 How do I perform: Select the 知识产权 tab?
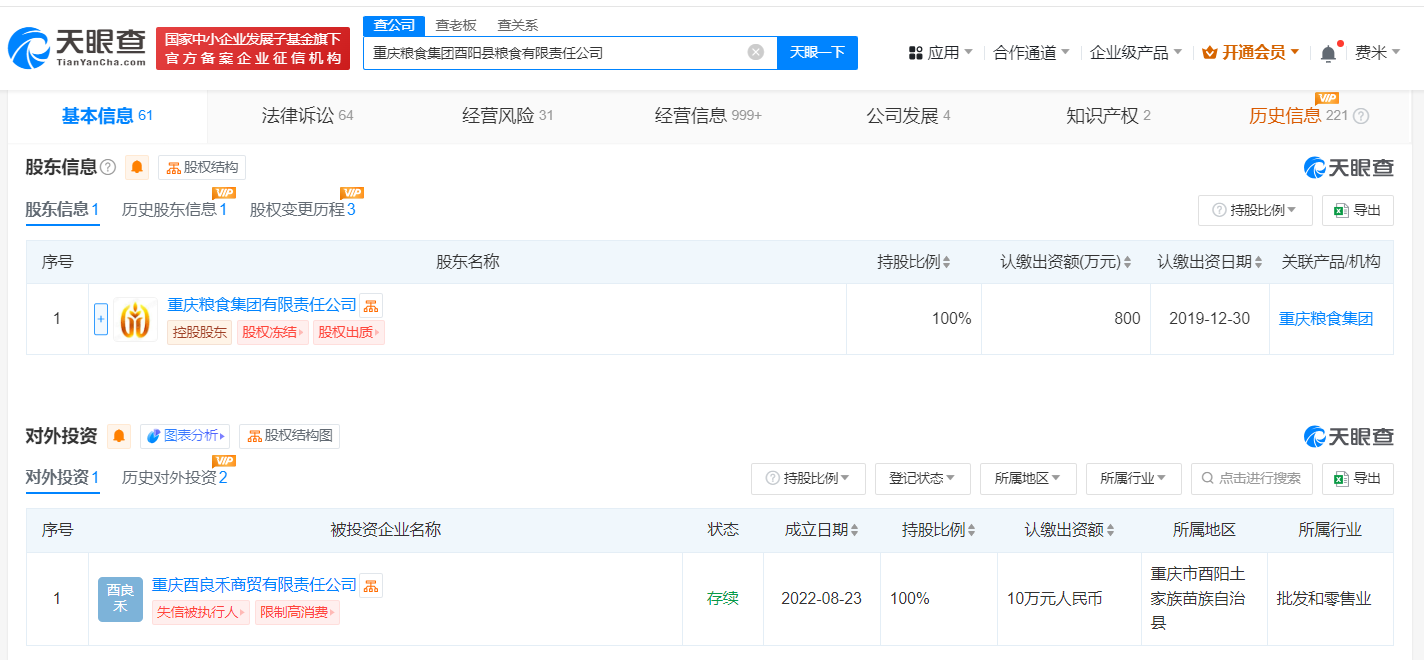click(x=1108, y=116)
